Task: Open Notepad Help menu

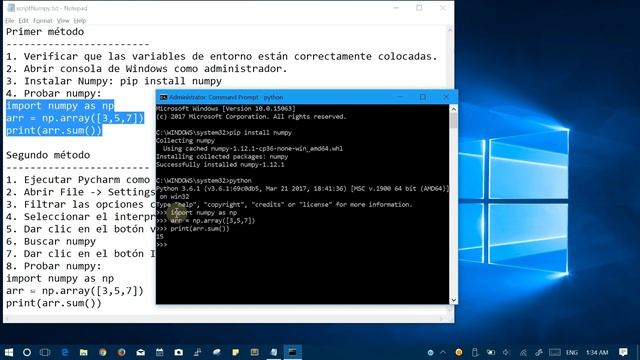Action: (x=80, y=20)
